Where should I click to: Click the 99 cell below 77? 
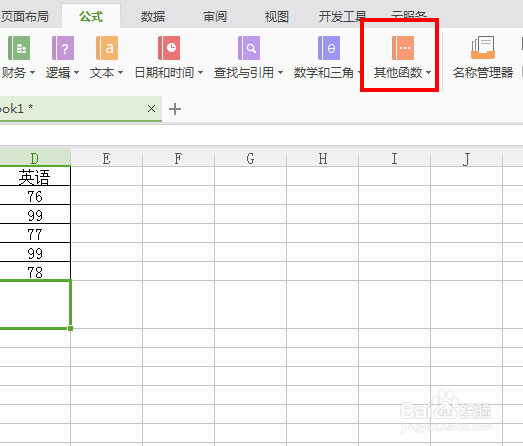(35, 253)
